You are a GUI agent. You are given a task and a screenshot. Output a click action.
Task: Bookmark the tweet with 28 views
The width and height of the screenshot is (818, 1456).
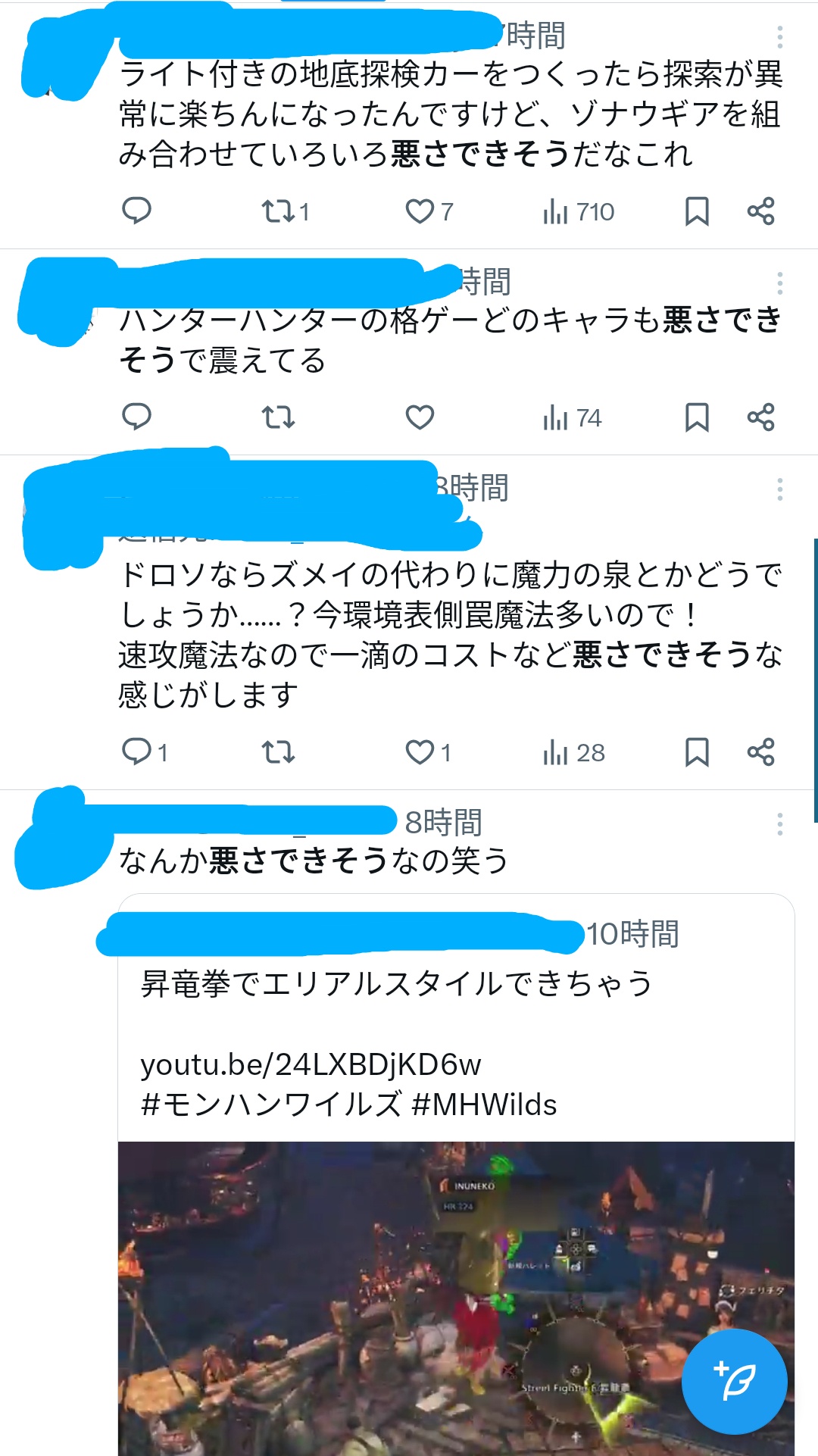click(697, 752)
